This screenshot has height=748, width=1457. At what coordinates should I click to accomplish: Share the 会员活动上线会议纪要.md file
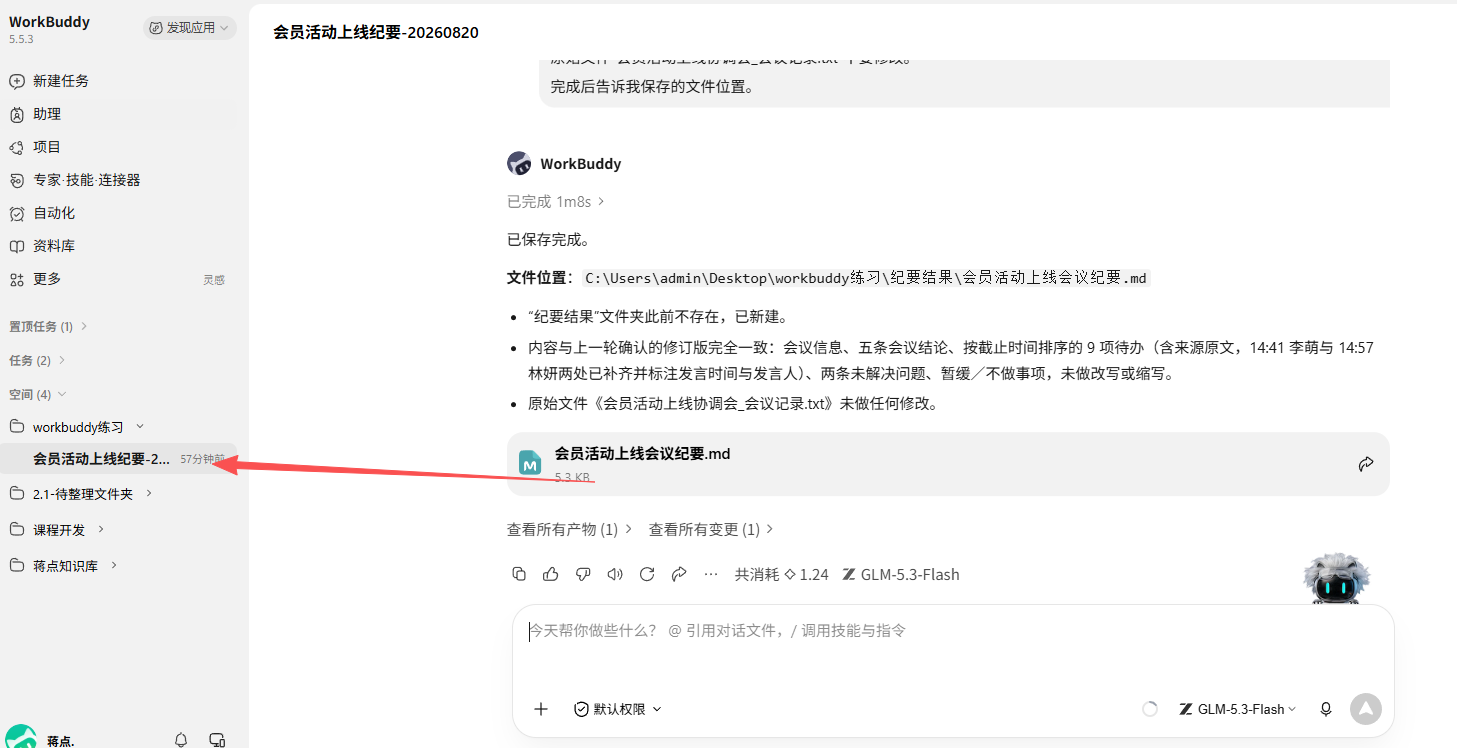coord(1366,464)
